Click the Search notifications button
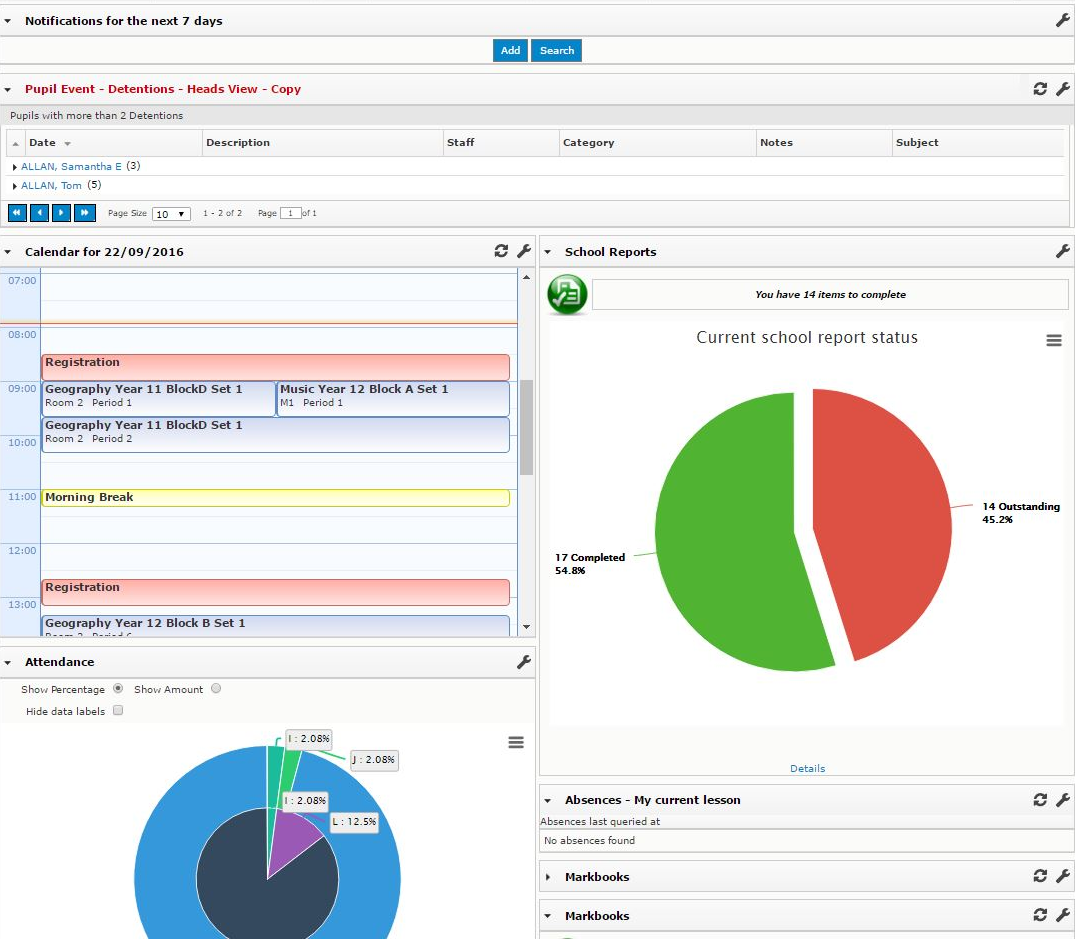This screenshot has width=1075, height=939. 557,50
